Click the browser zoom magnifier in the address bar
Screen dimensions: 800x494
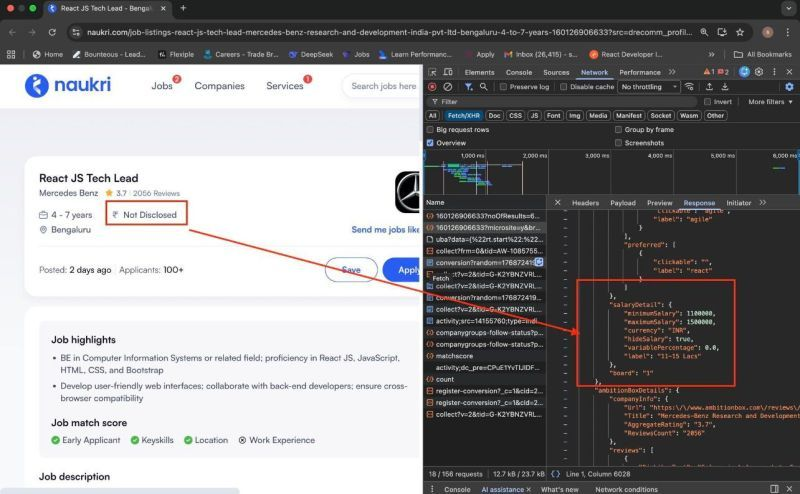(x=704, y=32)
